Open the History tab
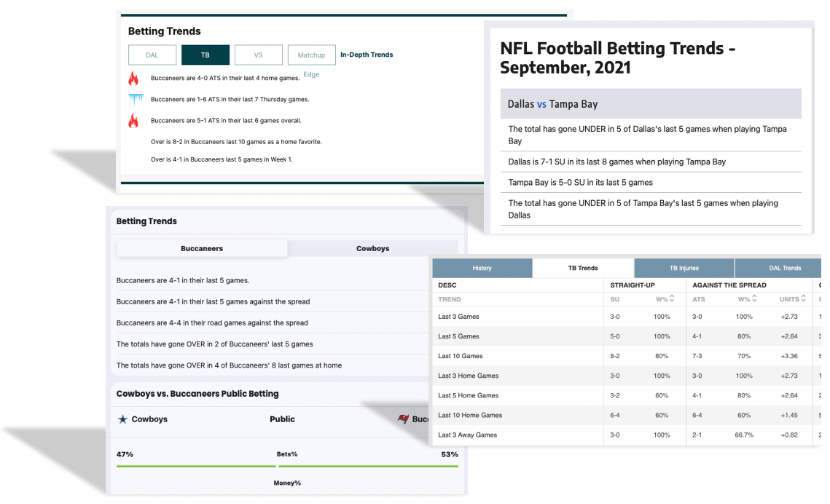The image size is (830, 504). tap(482, 268)
